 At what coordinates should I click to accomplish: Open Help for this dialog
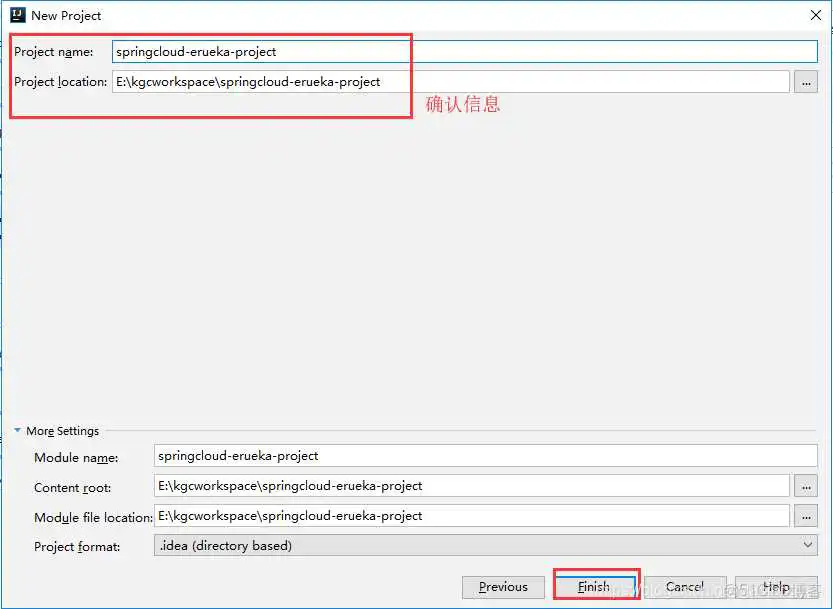(776, 587)
